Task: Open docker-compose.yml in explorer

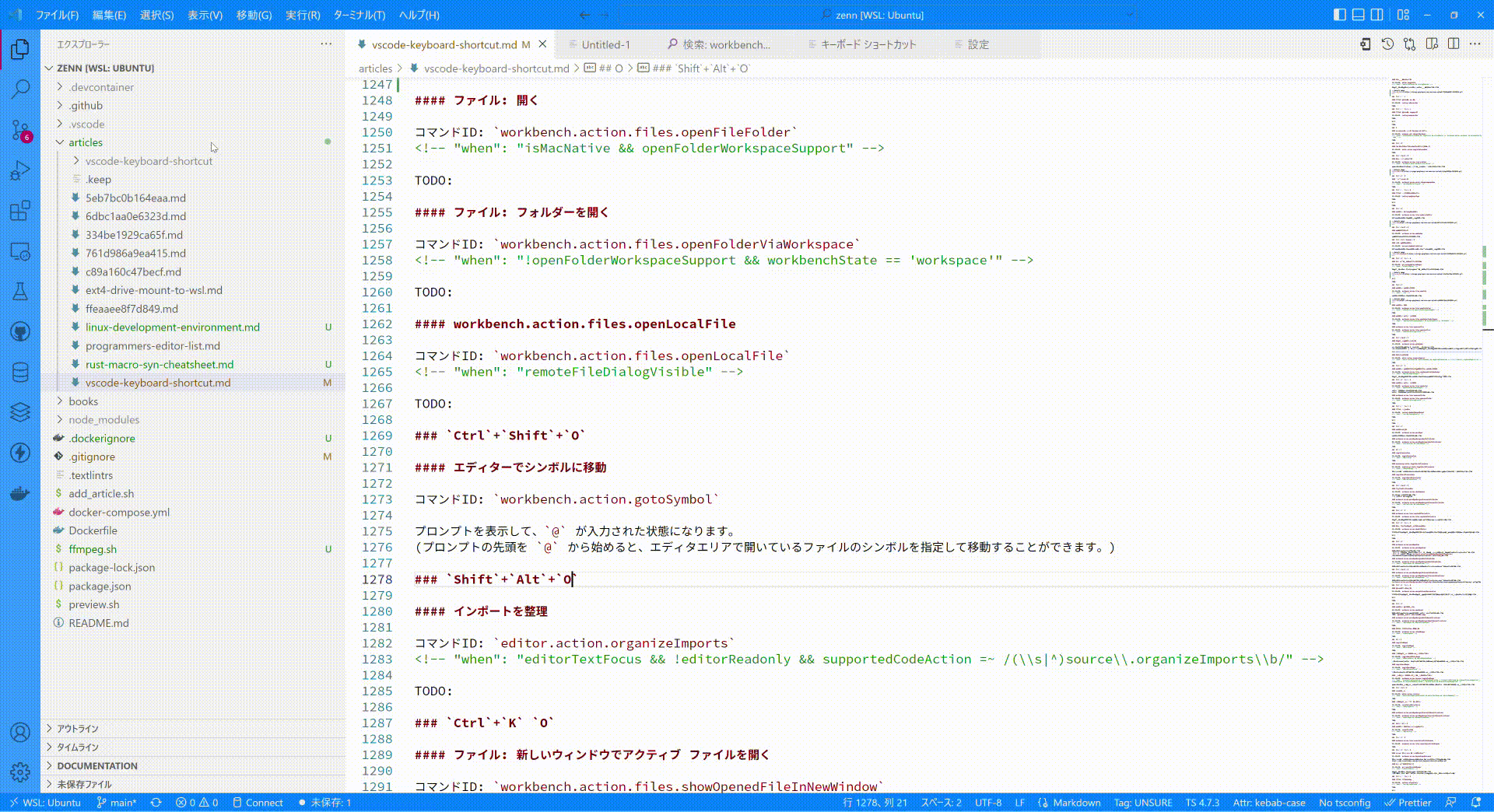Action: click(x=119, y=513)
